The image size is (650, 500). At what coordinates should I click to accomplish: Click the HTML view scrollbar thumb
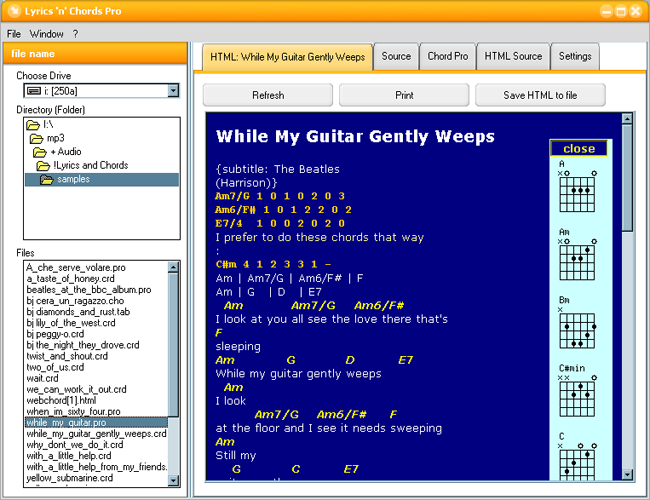(627, 178)
